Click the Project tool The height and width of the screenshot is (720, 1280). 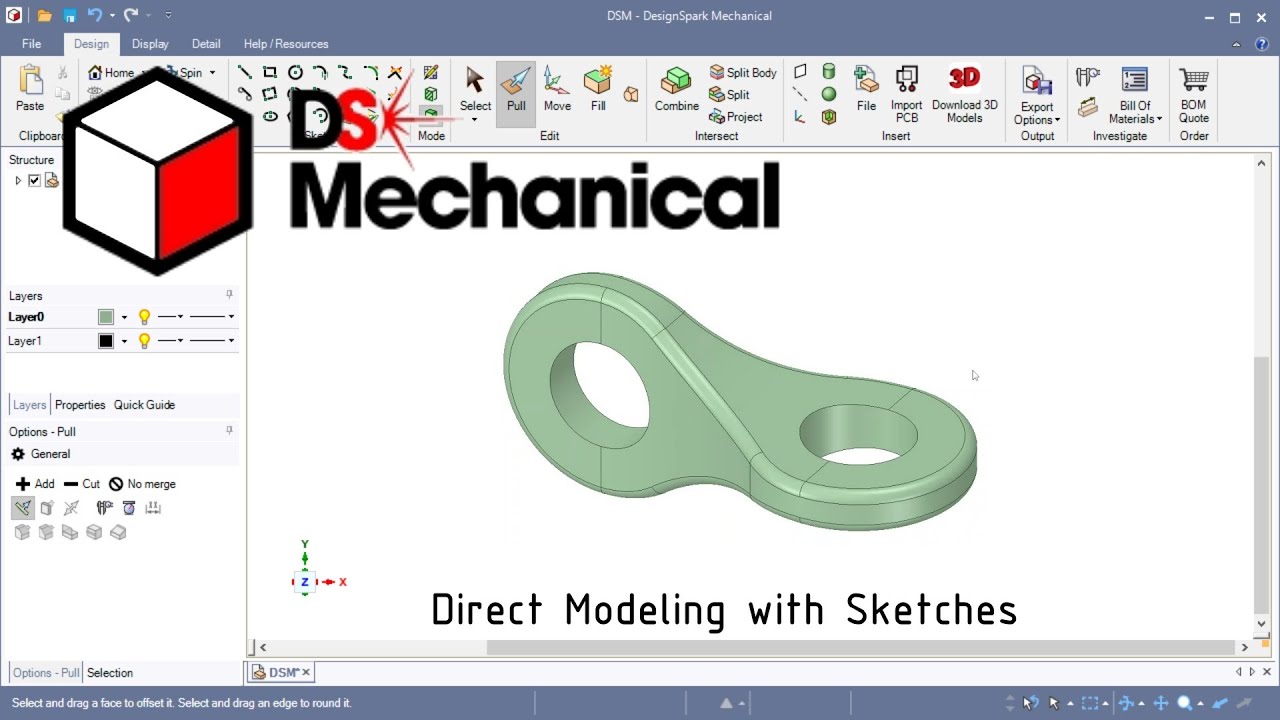(x=736, y=117)
